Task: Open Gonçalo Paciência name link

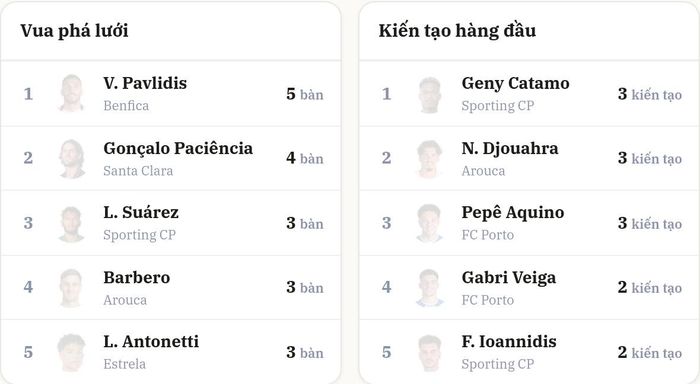Action: [x=178, y=149]
